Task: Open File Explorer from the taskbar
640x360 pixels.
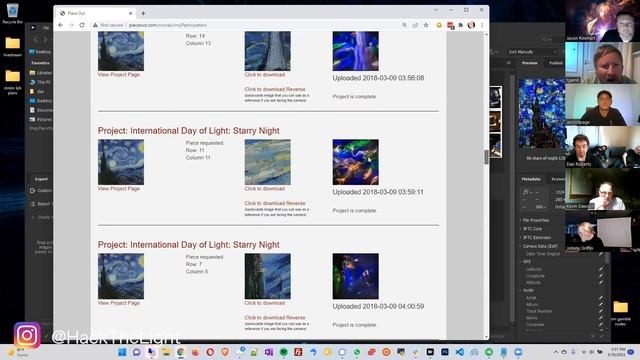Action: (x=166, y=352)
